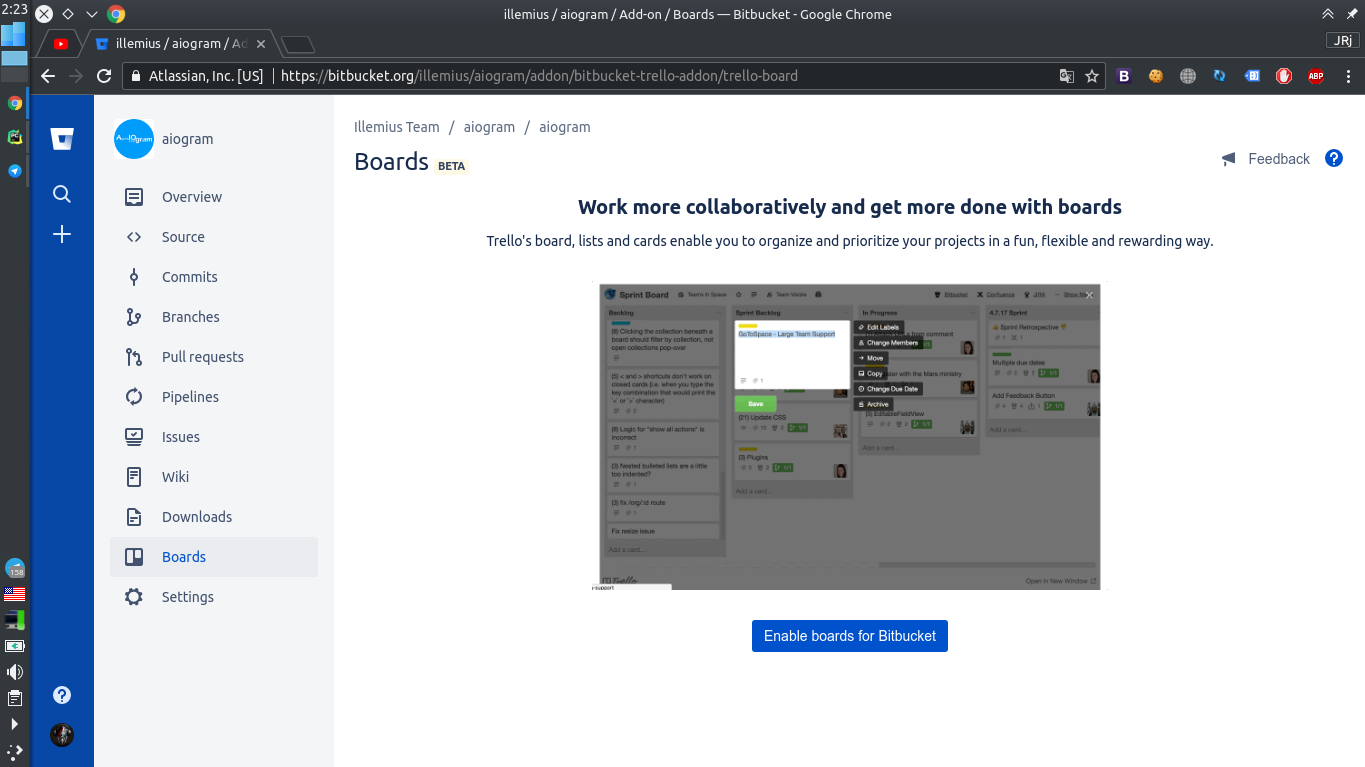Go to Pipelines menu item
Viewport: 1365px width, 767px height.
(214, 397)
